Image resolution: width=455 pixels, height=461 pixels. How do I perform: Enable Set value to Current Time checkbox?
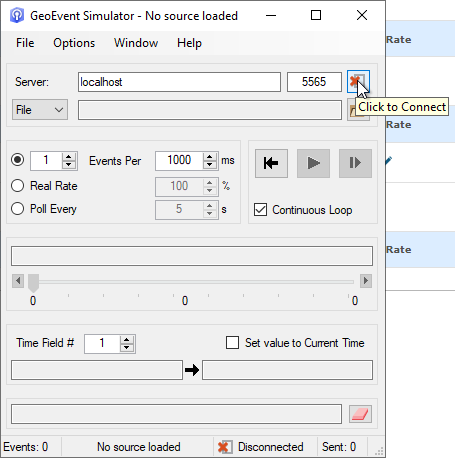coord(232,342)
